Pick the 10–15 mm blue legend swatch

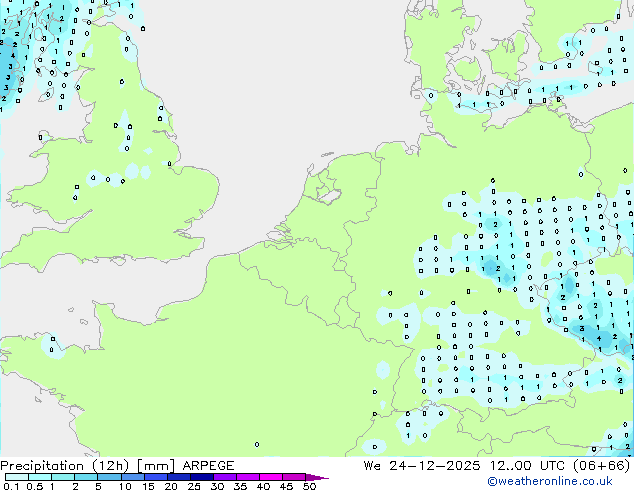(132, 477)
